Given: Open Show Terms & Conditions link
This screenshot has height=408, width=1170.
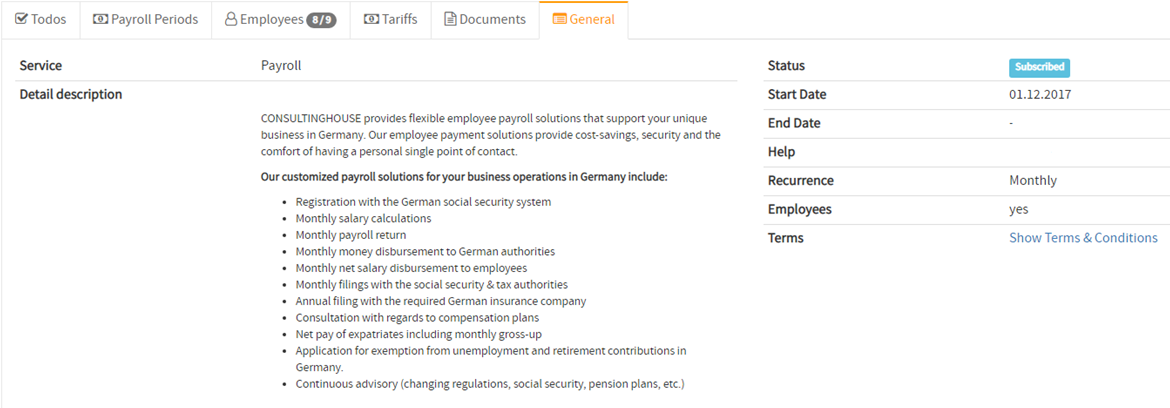Looking at the screenshot, I should (1083, 238).
